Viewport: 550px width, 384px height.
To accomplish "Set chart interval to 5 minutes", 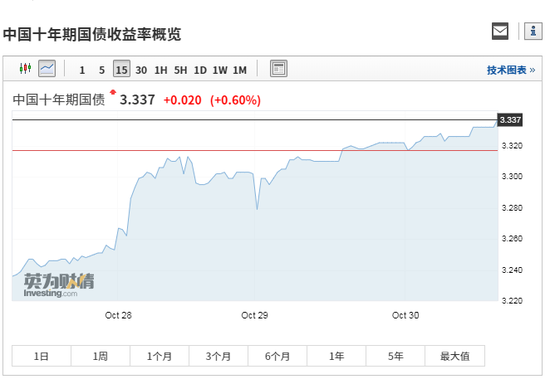I will click(102, 70).
